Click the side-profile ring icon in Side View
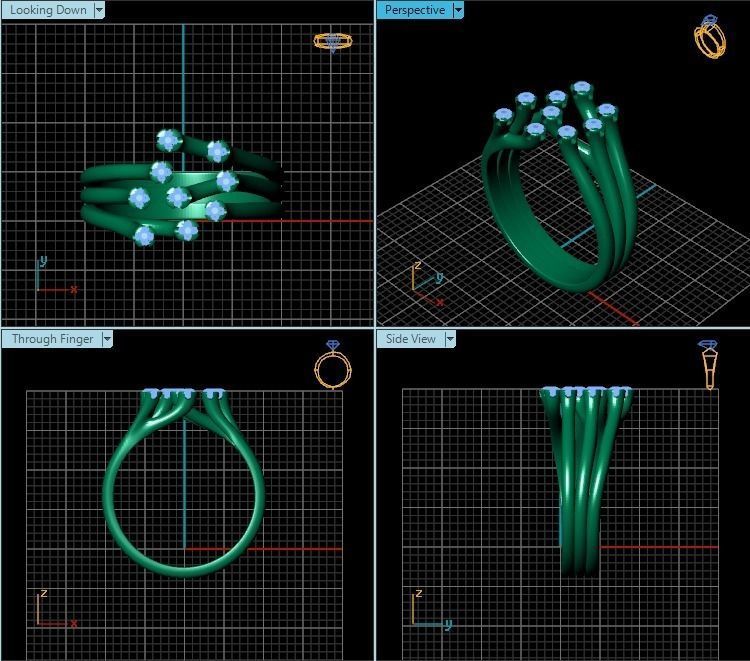The image size is (750, 661). pyautogui.click(x=708, y=364)
